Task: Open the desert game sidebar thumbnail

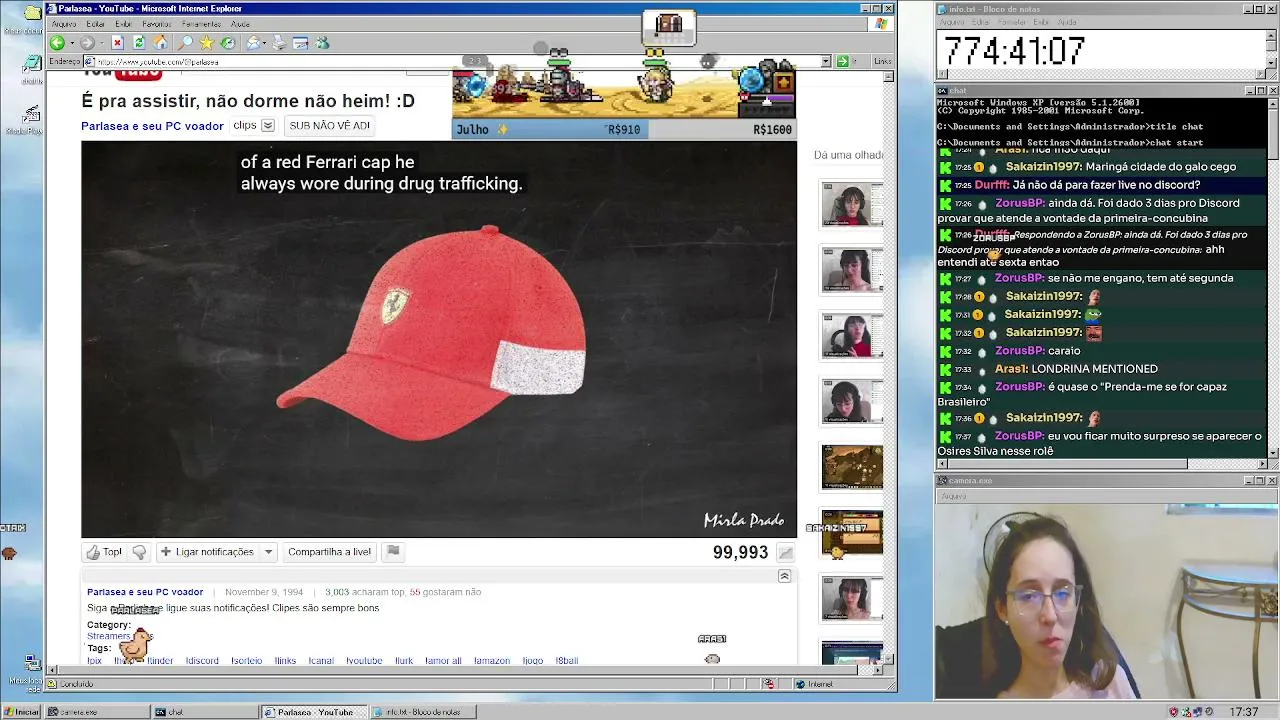Action: (852, 467)
